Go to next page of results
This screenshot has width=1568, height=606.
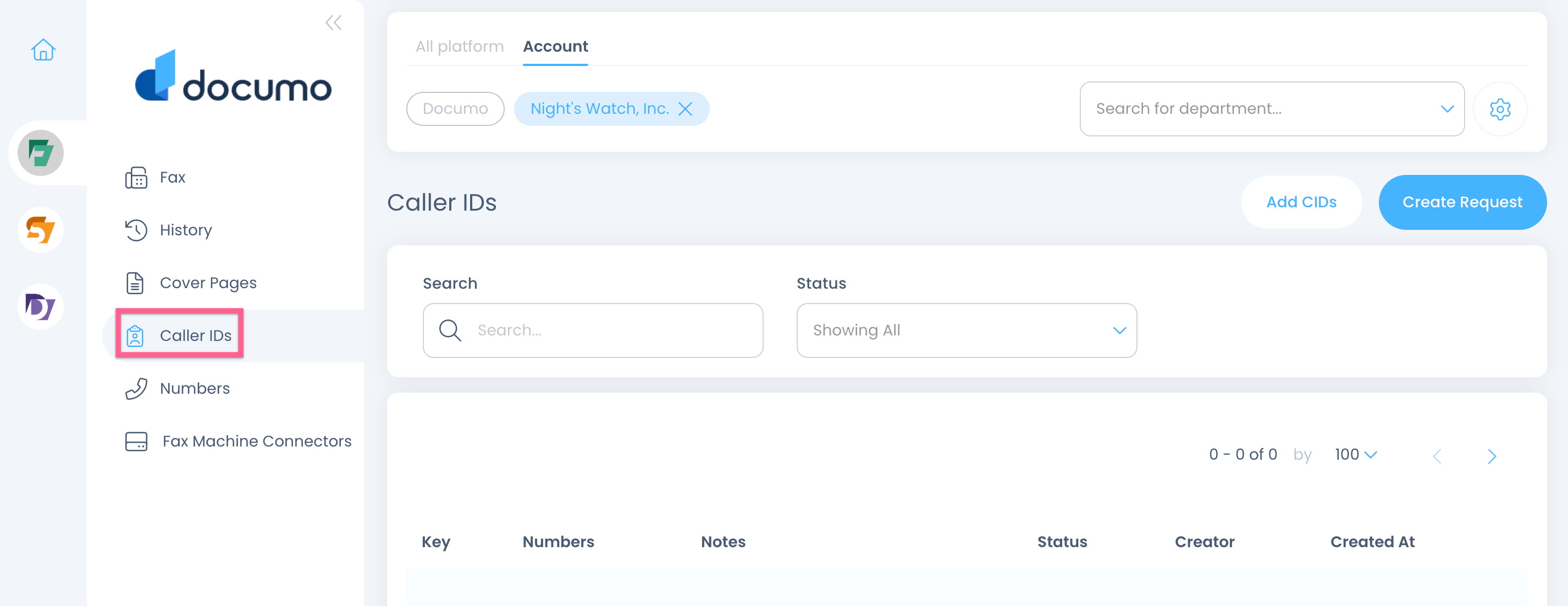1492,456
